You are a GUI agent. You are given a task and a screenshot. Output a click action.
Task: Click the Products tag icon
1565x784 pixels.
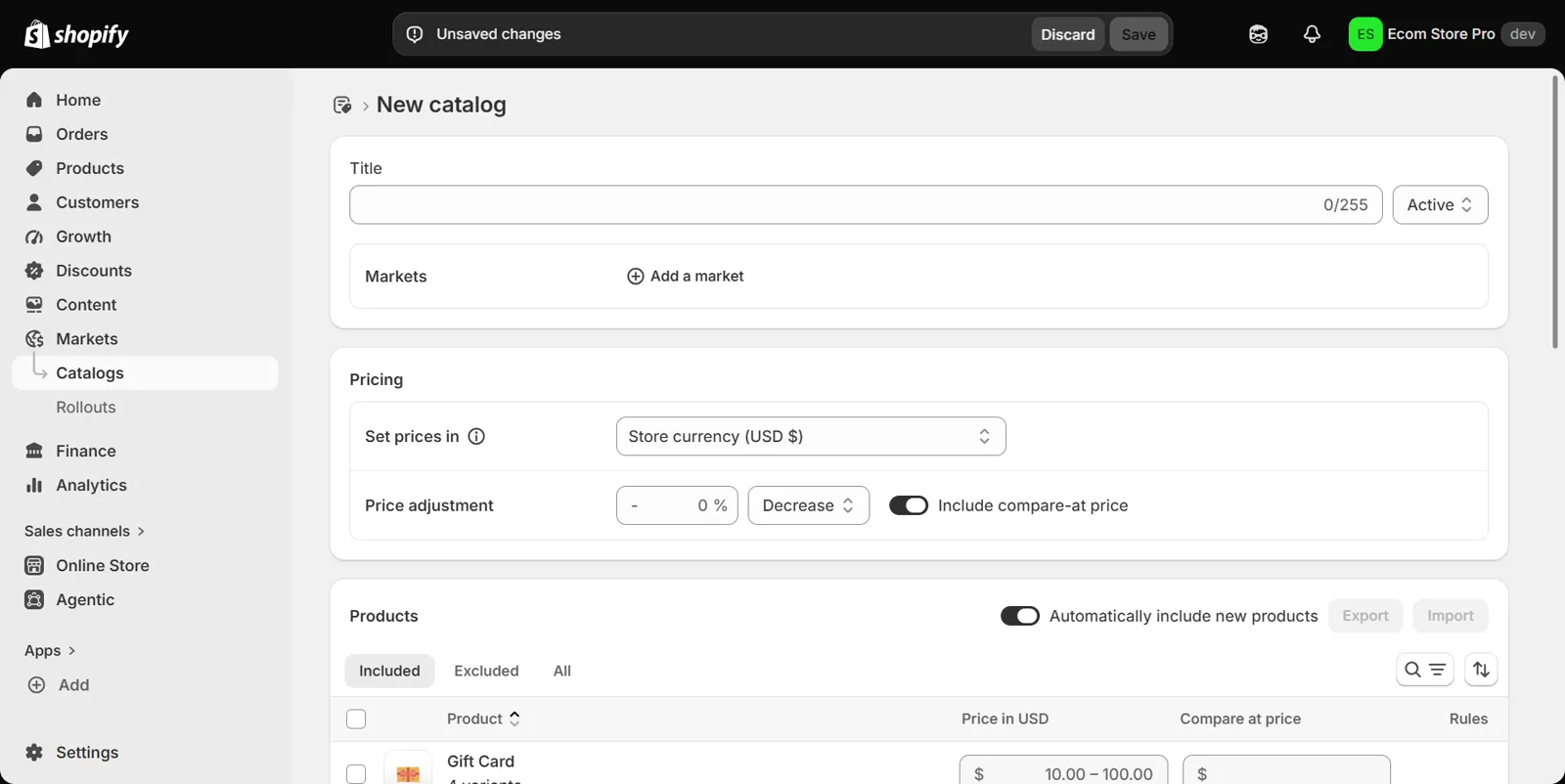pyautogui.click(x=34, y=168)
